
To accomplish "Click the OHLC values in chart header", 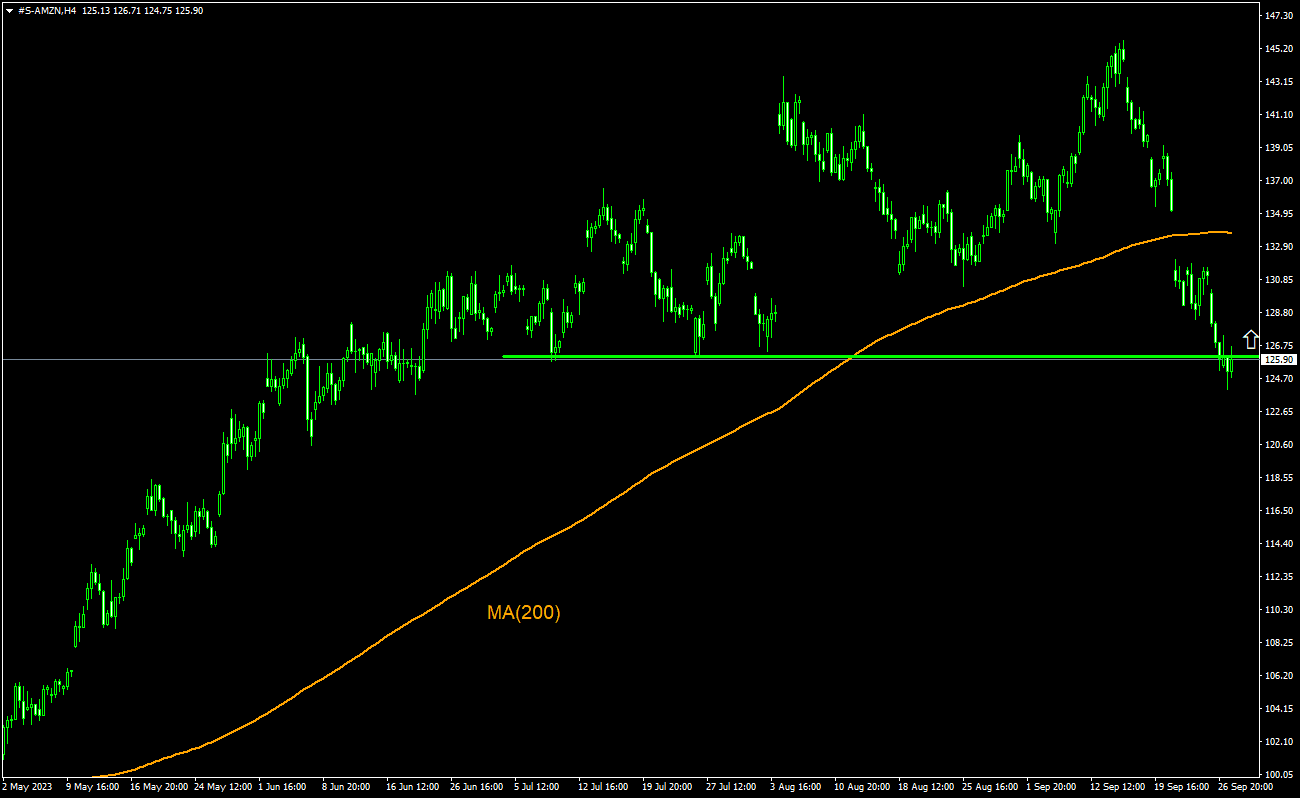I will click(142, 10).
